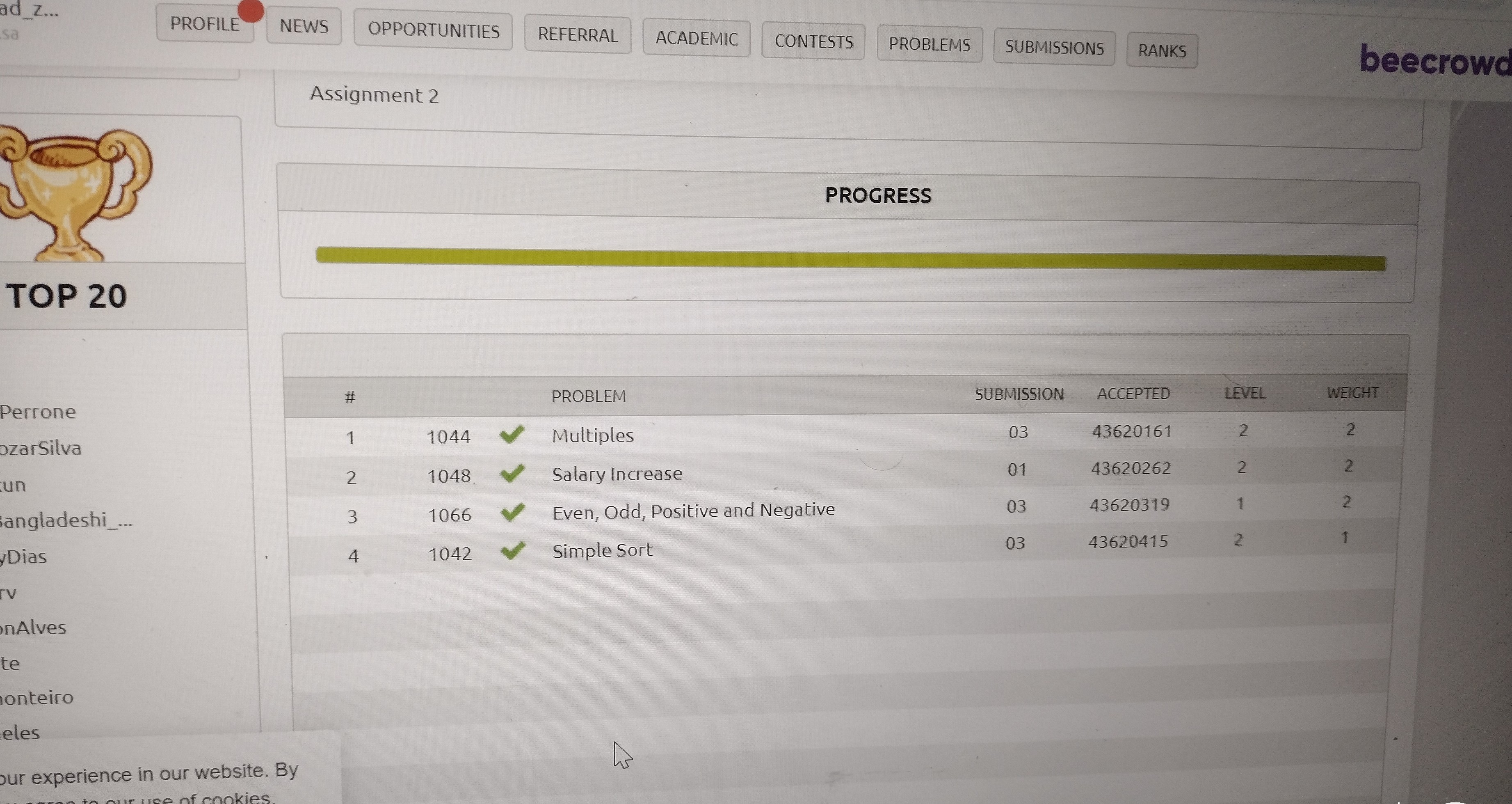Select user Perrone in Top 20 list
This screenshot has height=804, width=1512.
pyautogui.click(x=38, y=412)
